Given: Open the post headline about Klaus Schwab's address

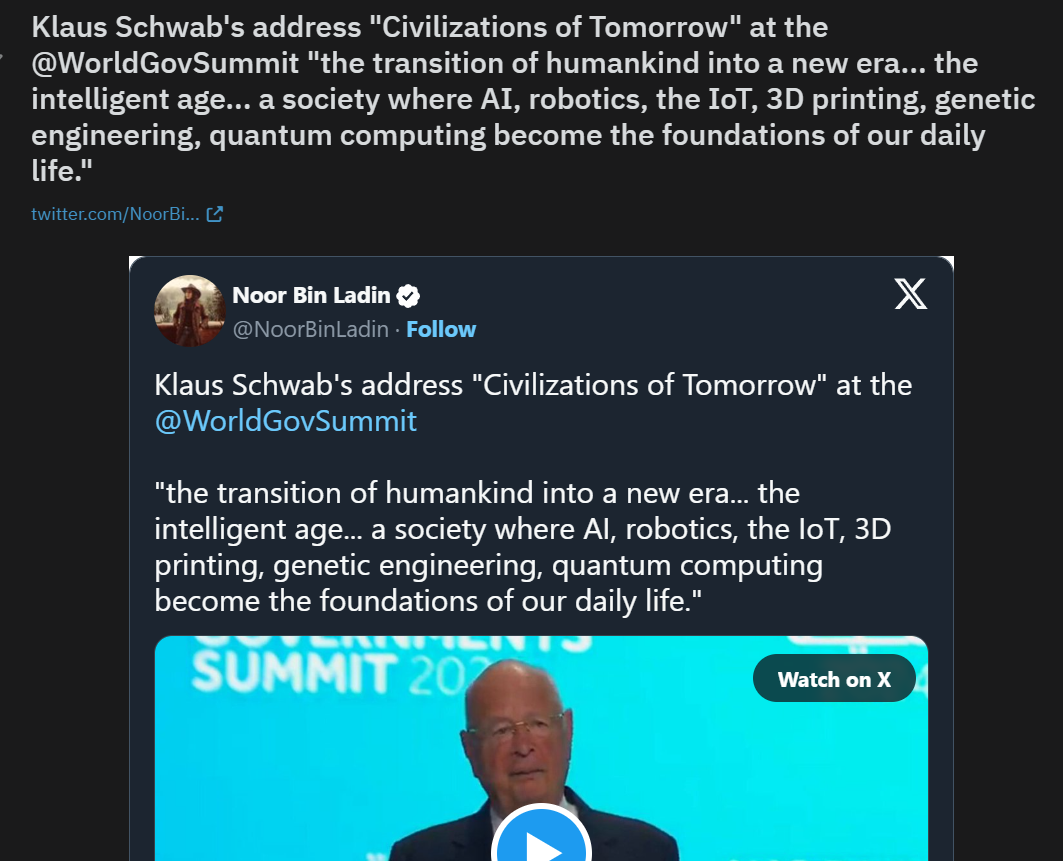Looking at the screenshot, I should pos(533,99).
